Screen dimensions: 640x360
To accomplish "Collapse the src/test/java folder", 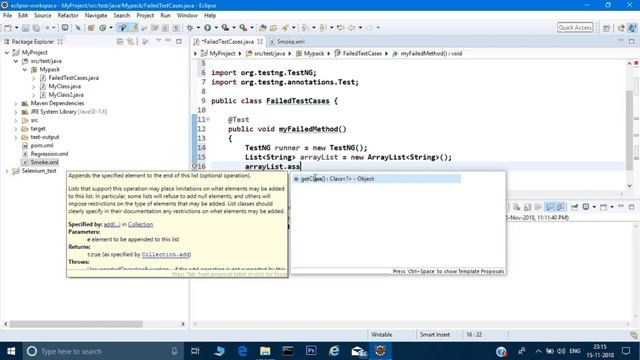I will point(16,61).
